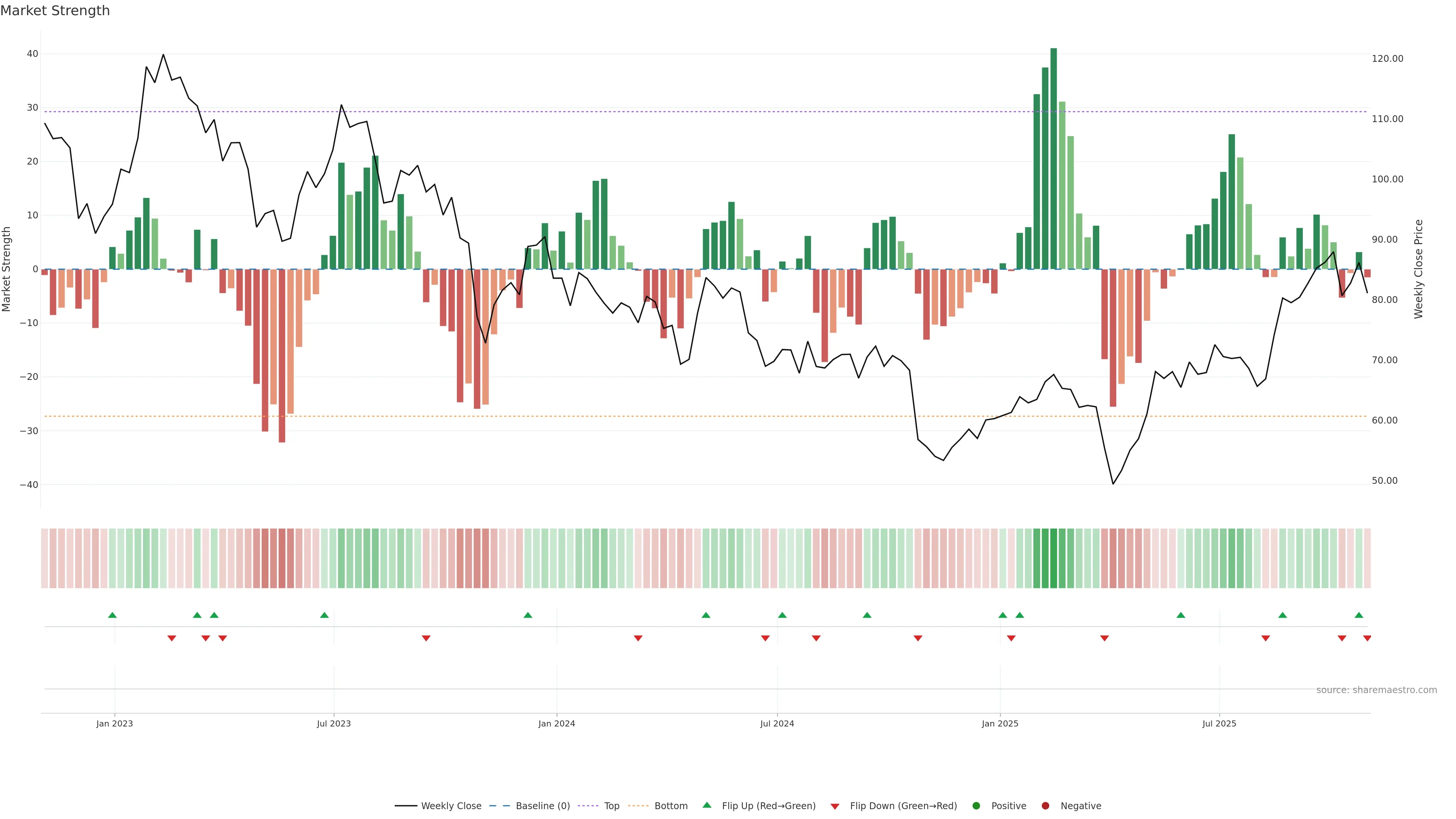Viewport: 1456px width, 819px height.
Task: Click the source: sharemaestro.com text
Action: [x=1376, y=690]
